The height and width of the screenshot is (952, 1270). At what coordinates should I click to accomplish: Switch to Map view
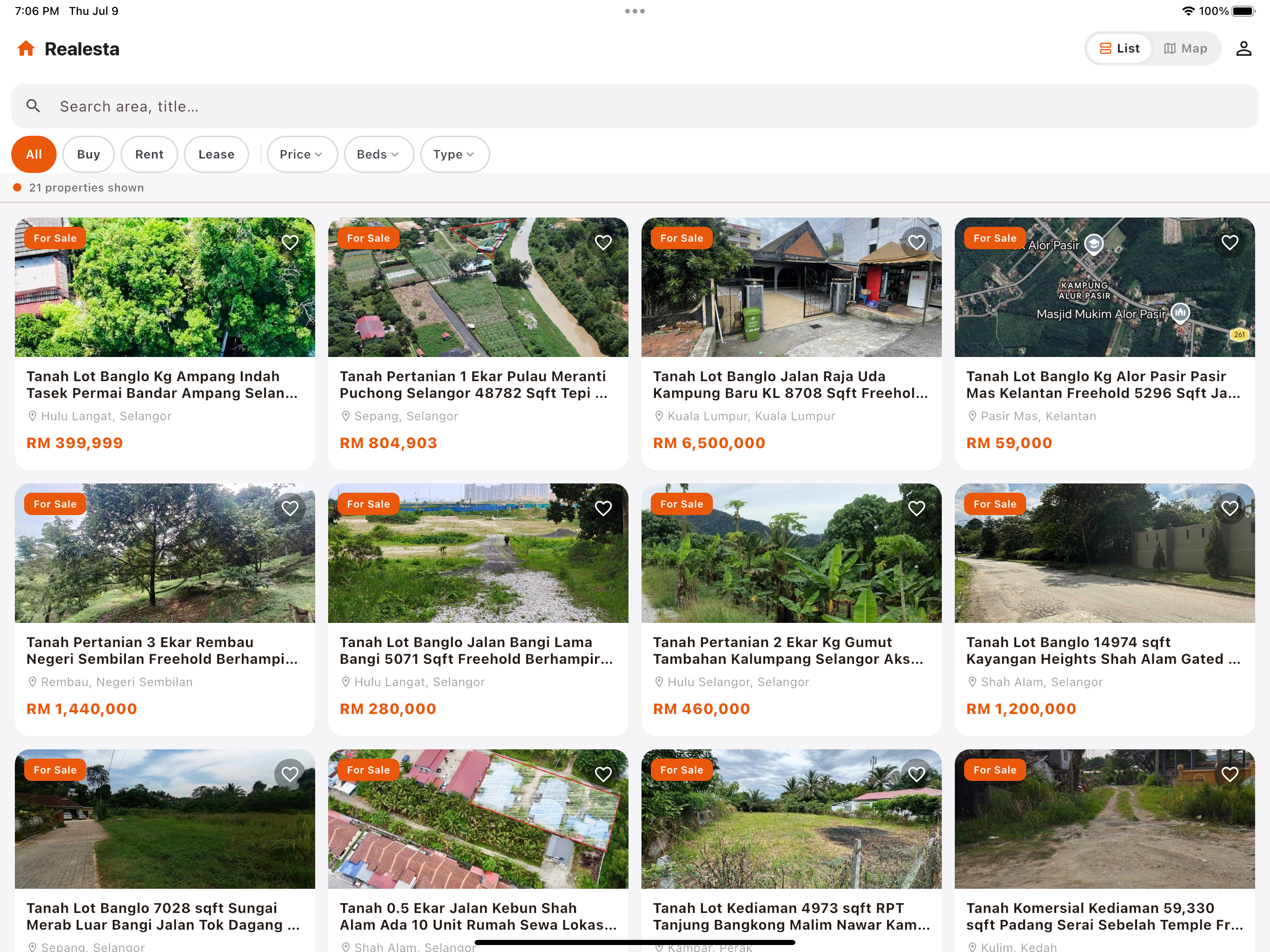pyautogui.click(x=1185, y=48)
